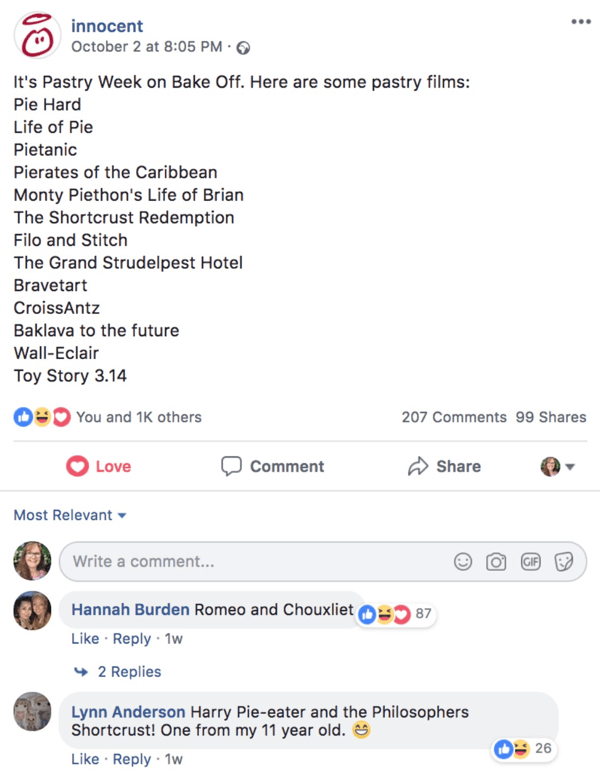Click the innocent page logo avatar

33,36
